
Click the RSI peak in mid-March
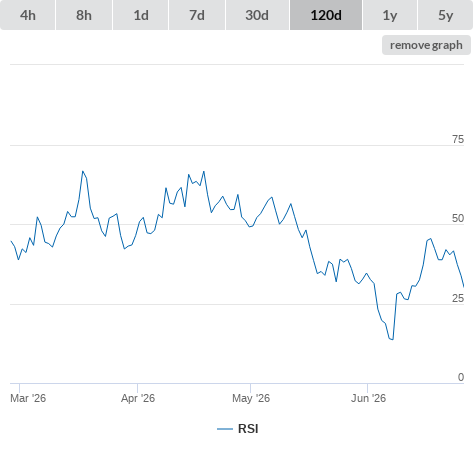click(x=83, y=171)
